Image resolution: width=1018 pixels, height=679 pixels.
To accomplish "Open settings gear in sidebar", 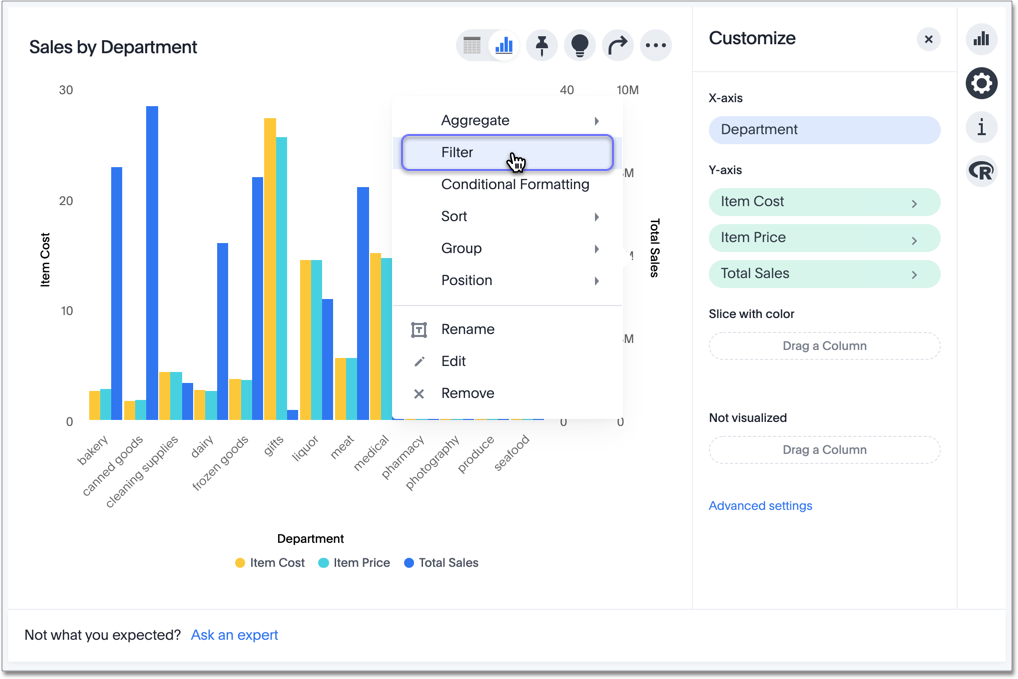I will coord(981,83).
